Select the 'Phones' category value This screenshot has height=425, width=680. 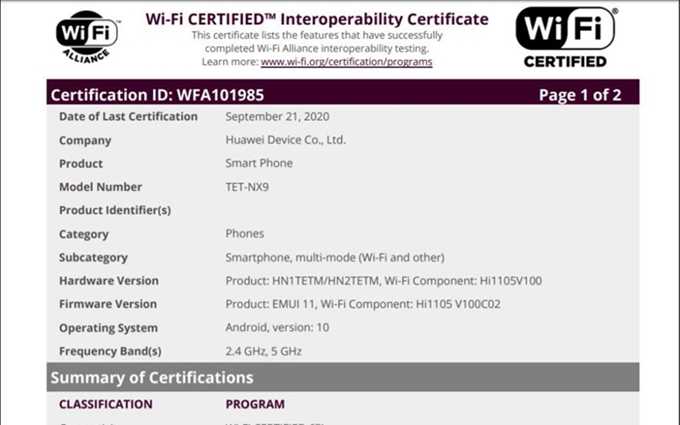245,234
